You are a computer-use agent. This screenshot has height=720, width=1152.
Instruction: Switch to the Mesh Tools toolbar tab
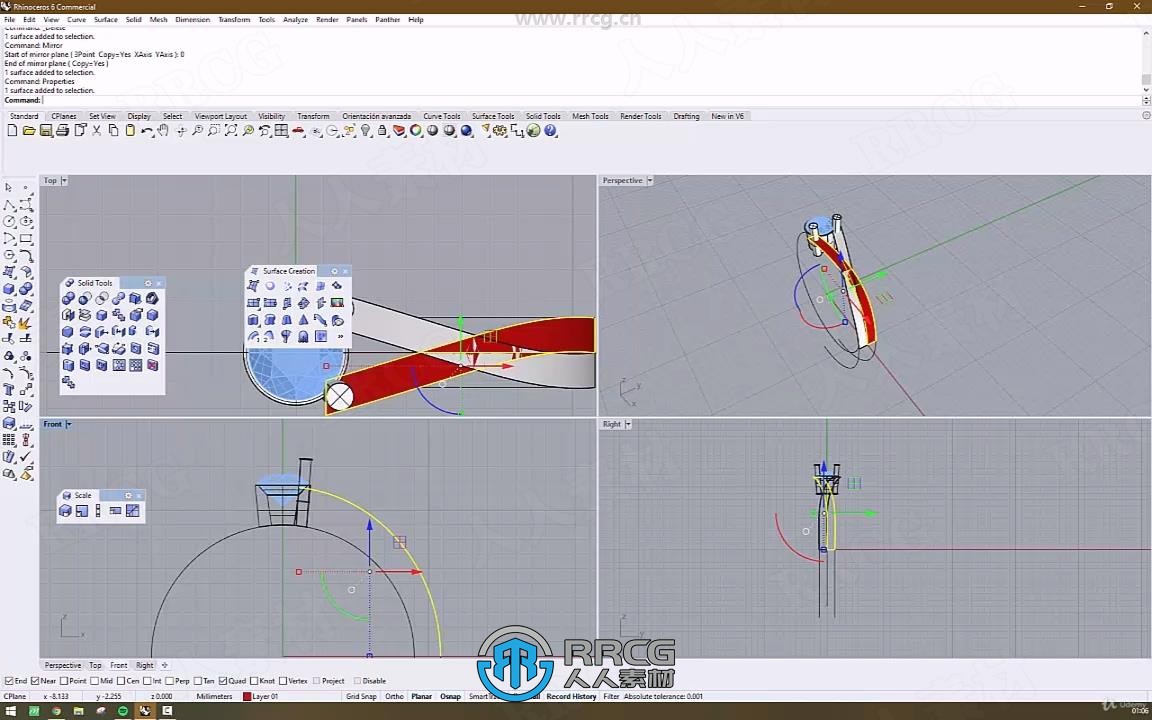tap(590, 116)
